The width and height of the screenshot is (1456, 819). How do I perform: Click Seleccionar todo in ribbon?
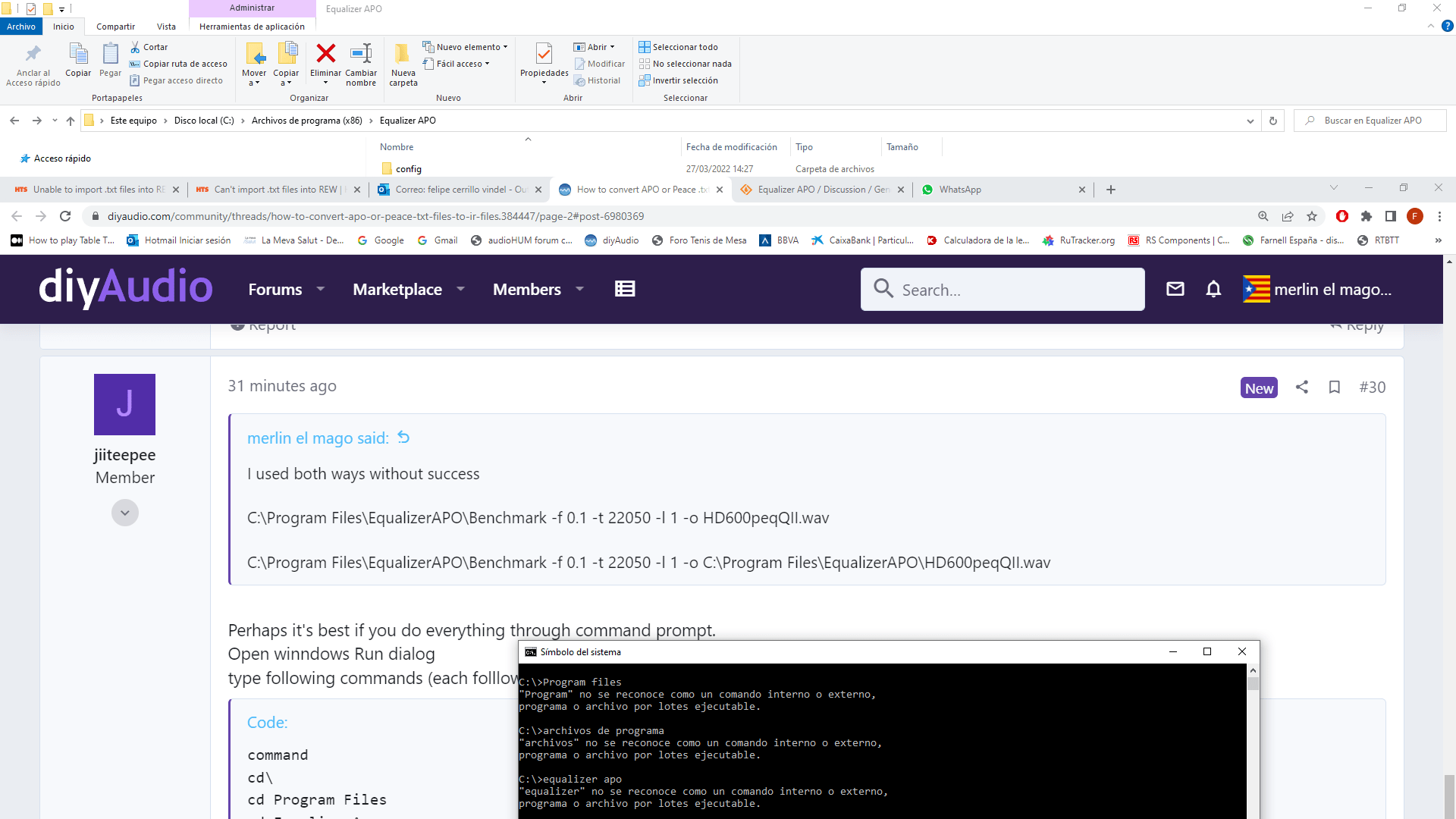pos(678,47)
